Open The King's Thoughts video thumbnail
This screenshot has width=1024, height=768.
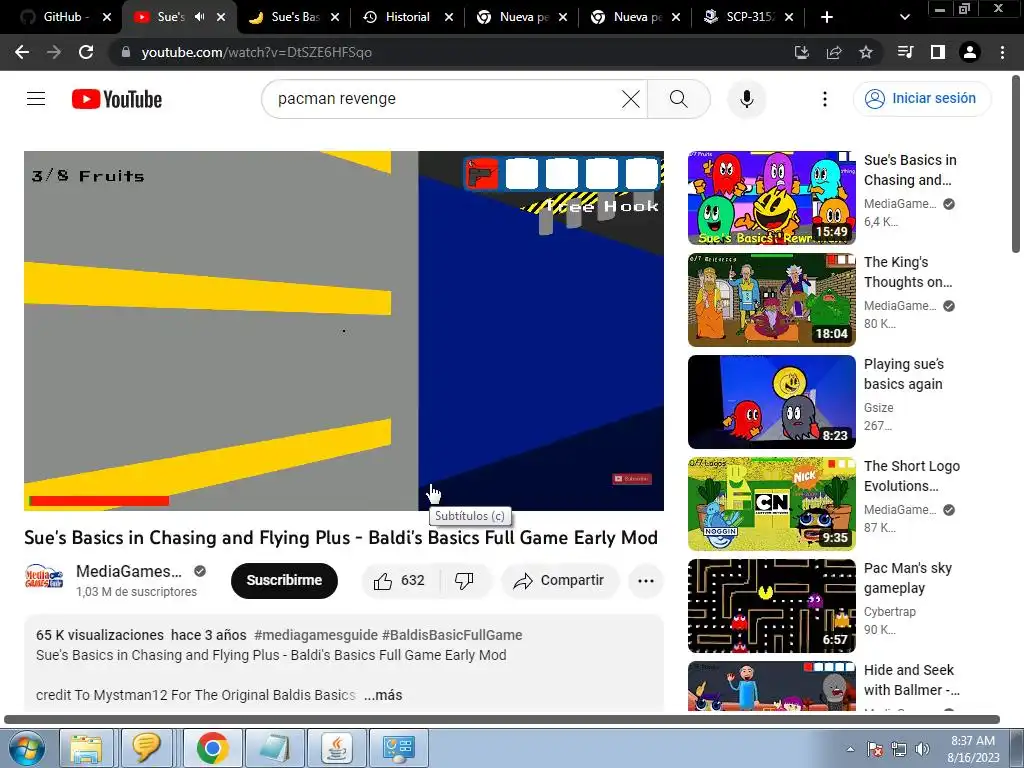pyautogui.click(x=771, y=300)
